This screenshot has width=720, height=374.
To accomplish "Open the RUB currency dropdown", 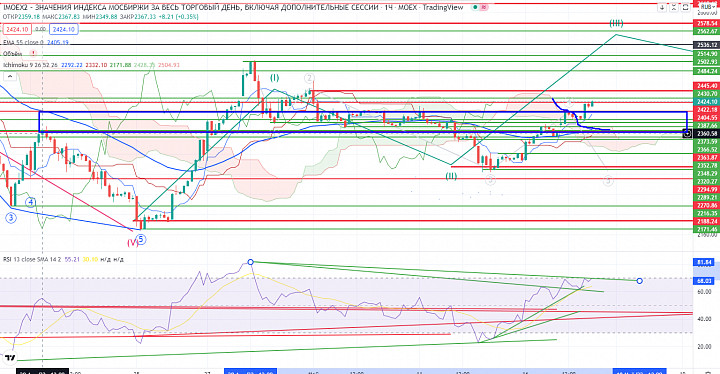I will tap(709, 7).
